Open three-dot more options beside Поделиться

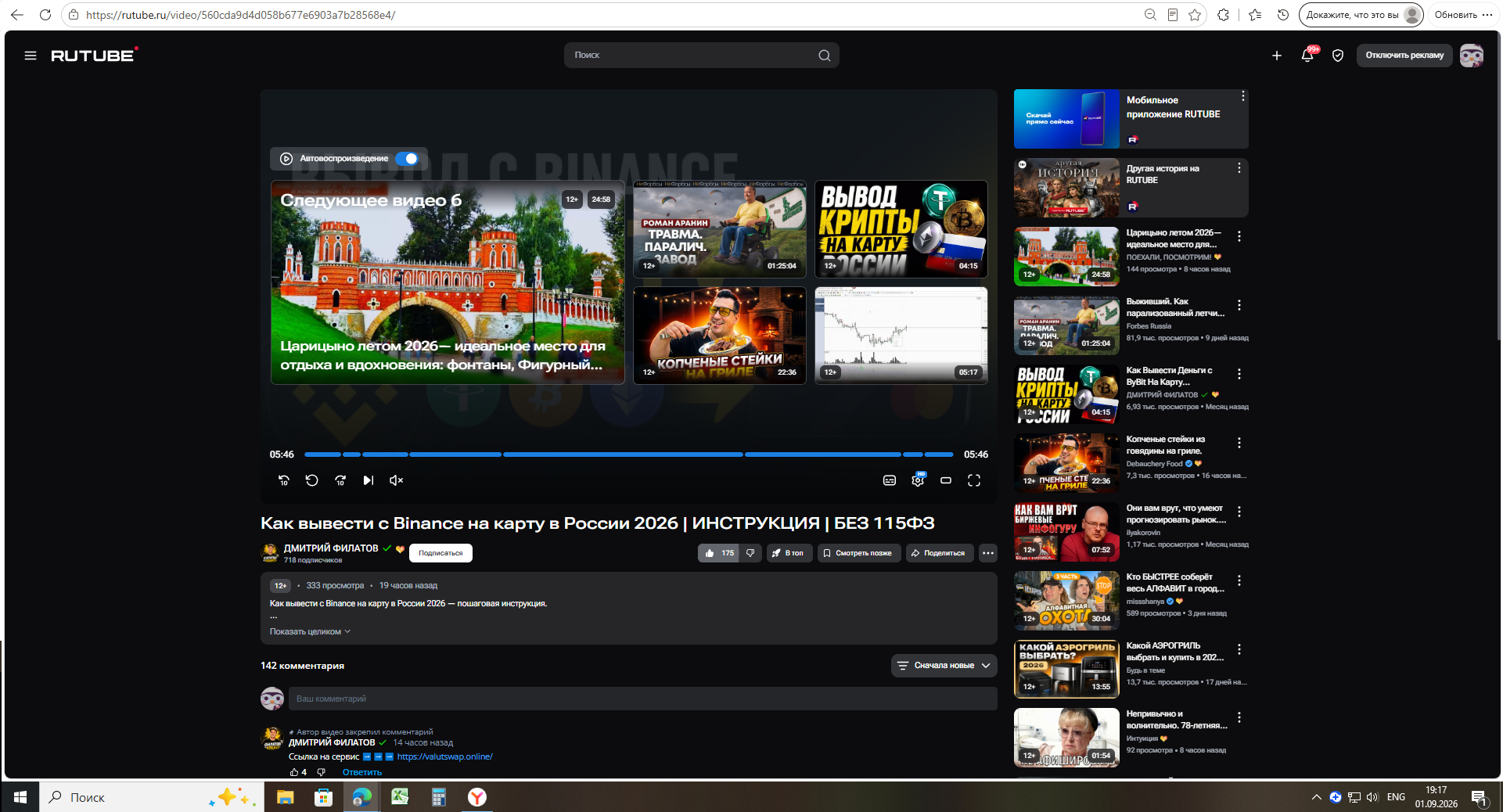988,553
